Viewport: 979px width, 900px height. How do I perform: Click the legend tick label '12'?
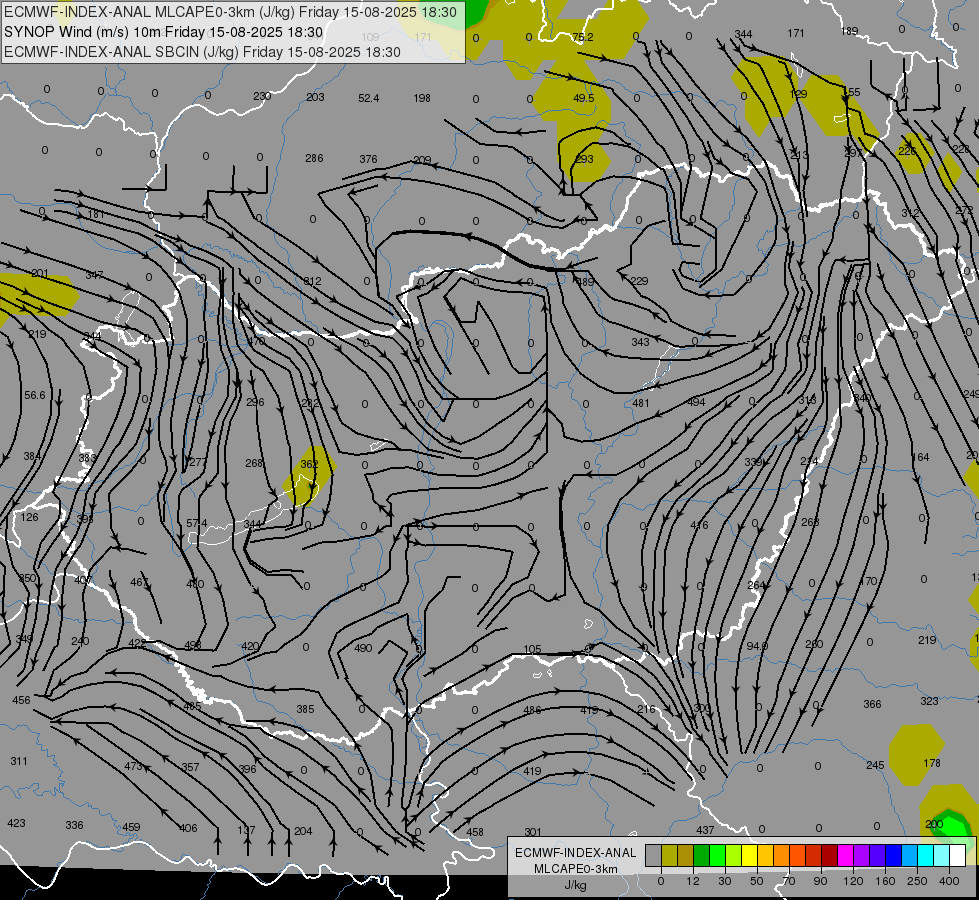tap(693, 881)
